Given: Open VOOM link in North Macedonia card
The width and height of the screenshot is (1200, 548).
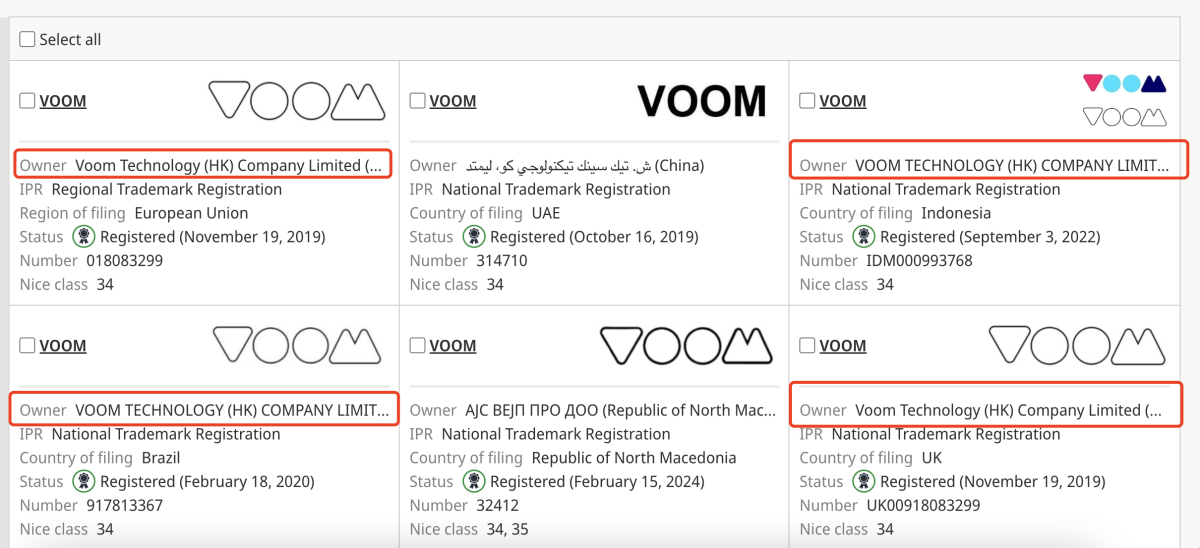Looking at the screenshot, I should (x=453, y=346).
